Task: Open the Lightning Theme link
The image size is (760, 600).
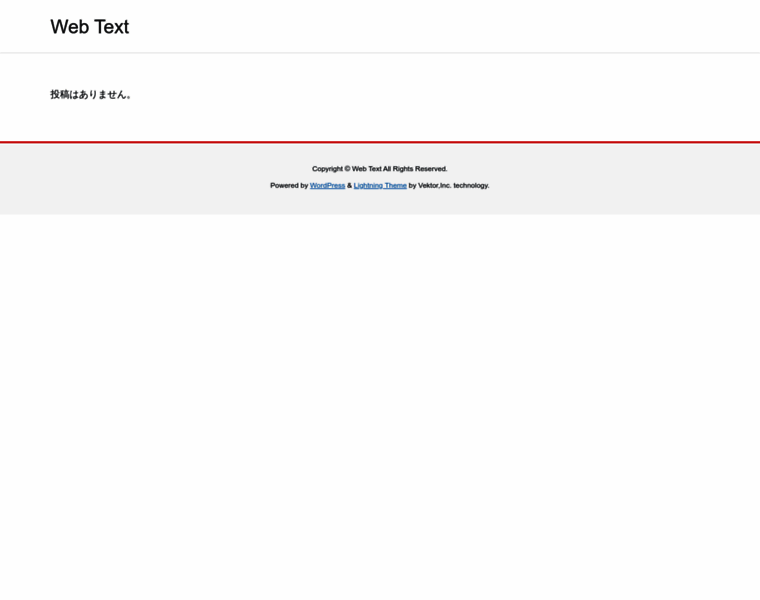Action: click(380, 186)
